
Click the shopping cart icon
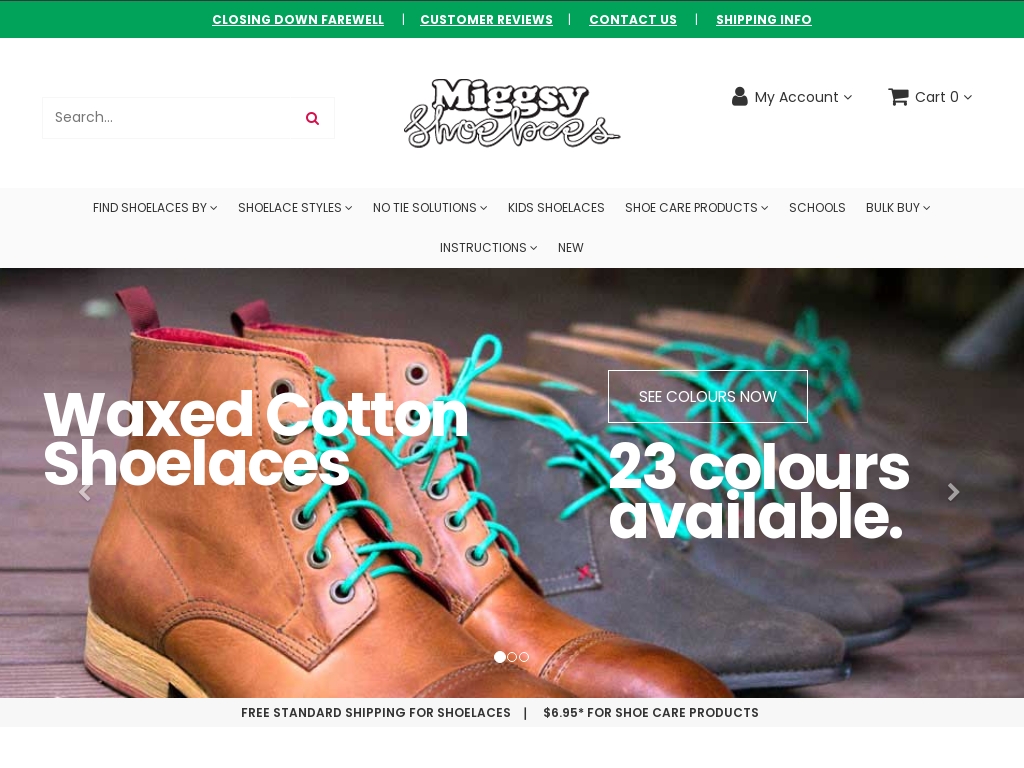click(x=898, y=97)
